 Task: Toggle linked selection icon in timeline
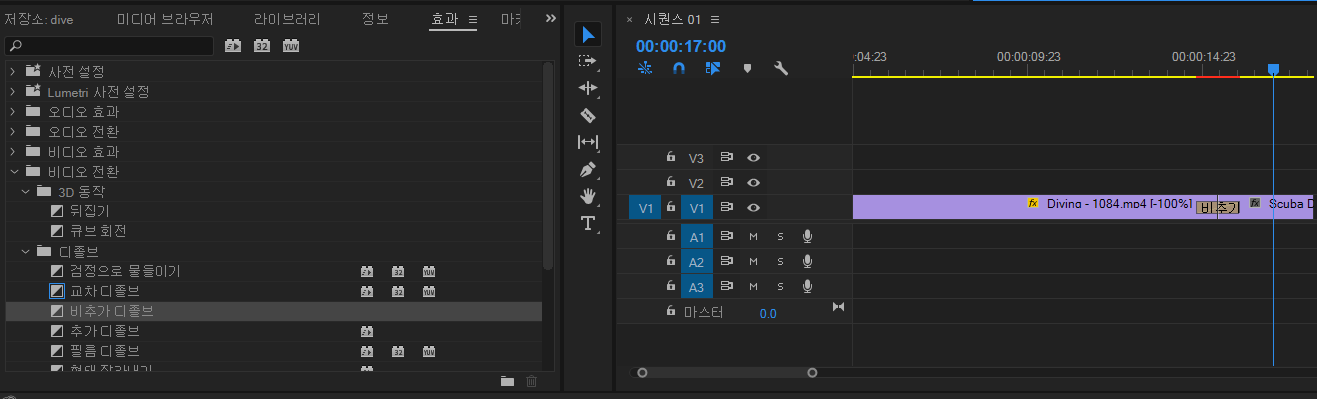click(713, 68)
